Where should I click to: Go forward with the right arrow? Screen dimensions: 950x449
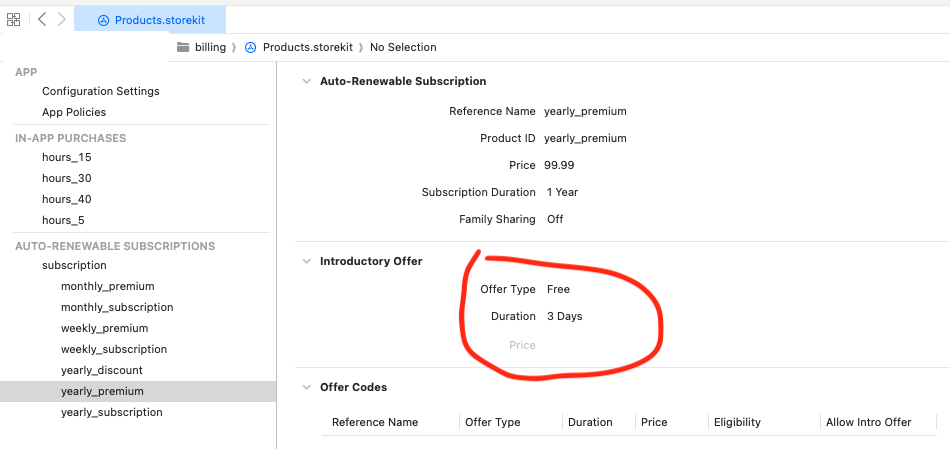(62, 20)
